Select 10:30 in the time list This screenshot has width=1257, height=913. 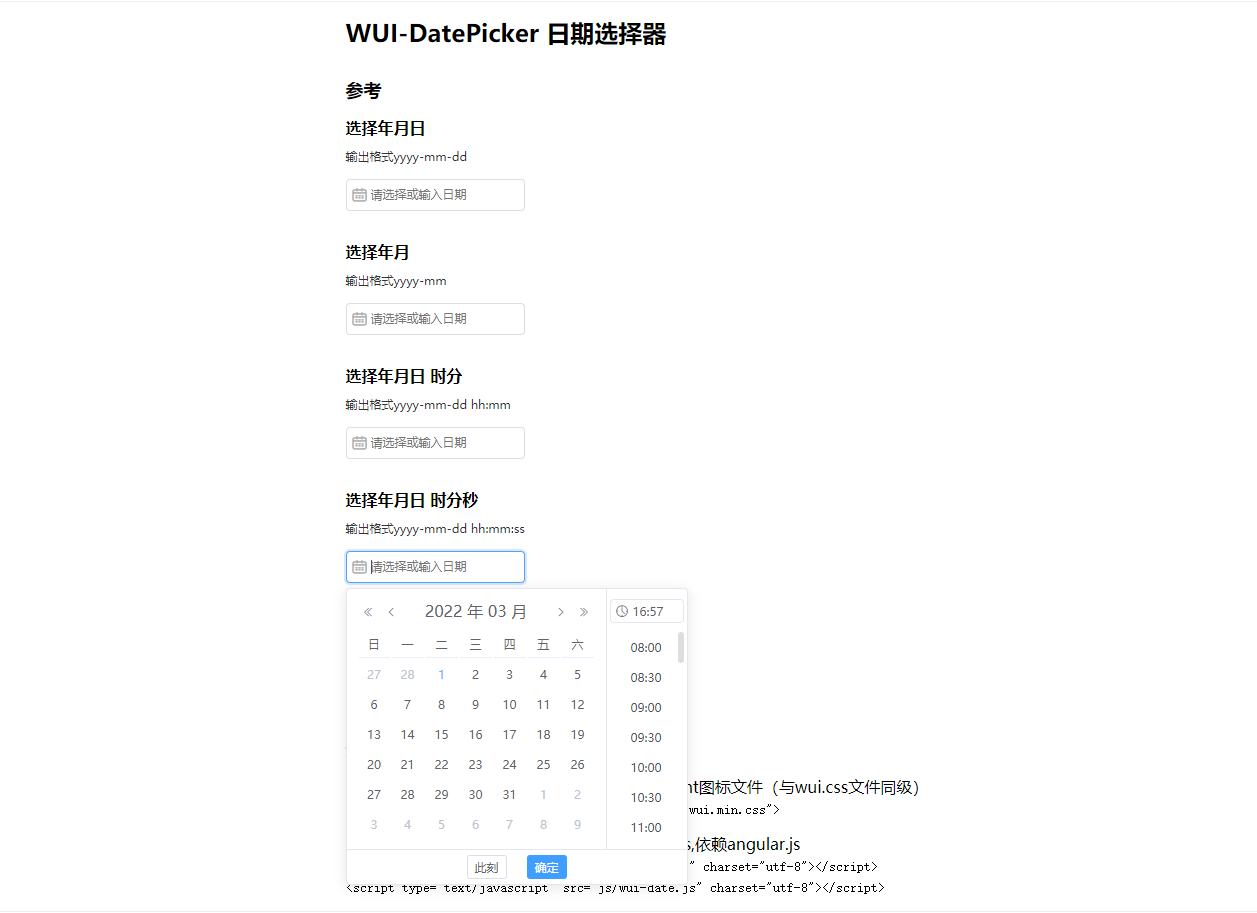646,798
